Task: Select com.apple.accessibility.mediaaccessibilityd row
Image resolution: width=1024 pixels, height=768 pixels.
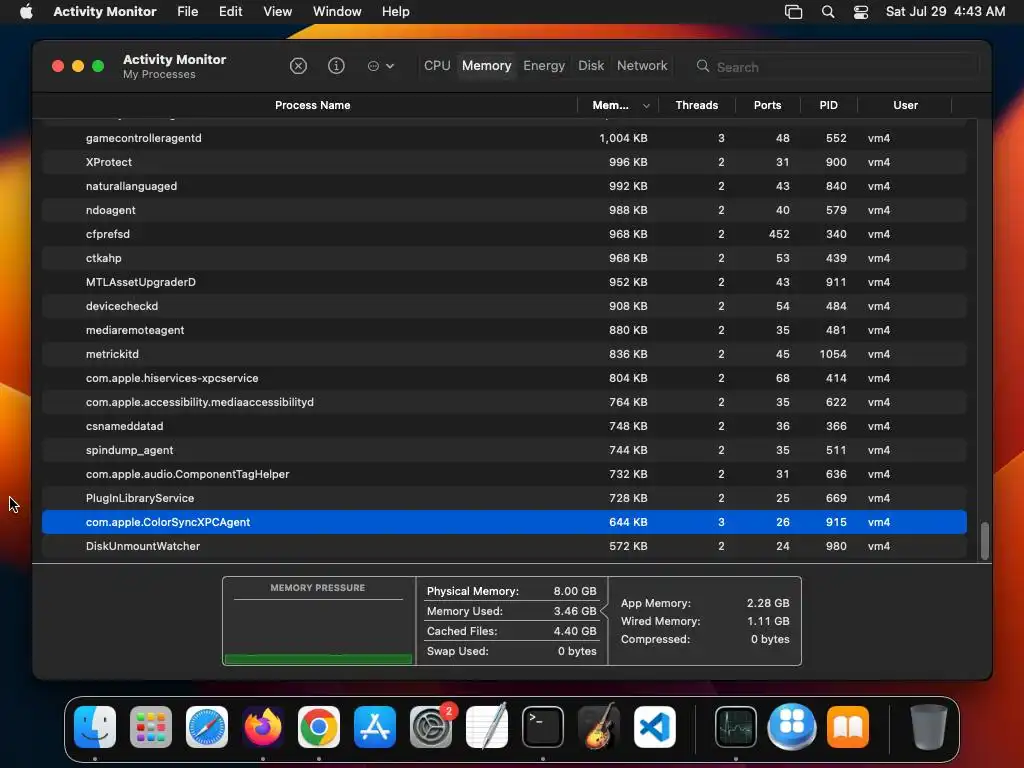Action: (x=504, y=402)
